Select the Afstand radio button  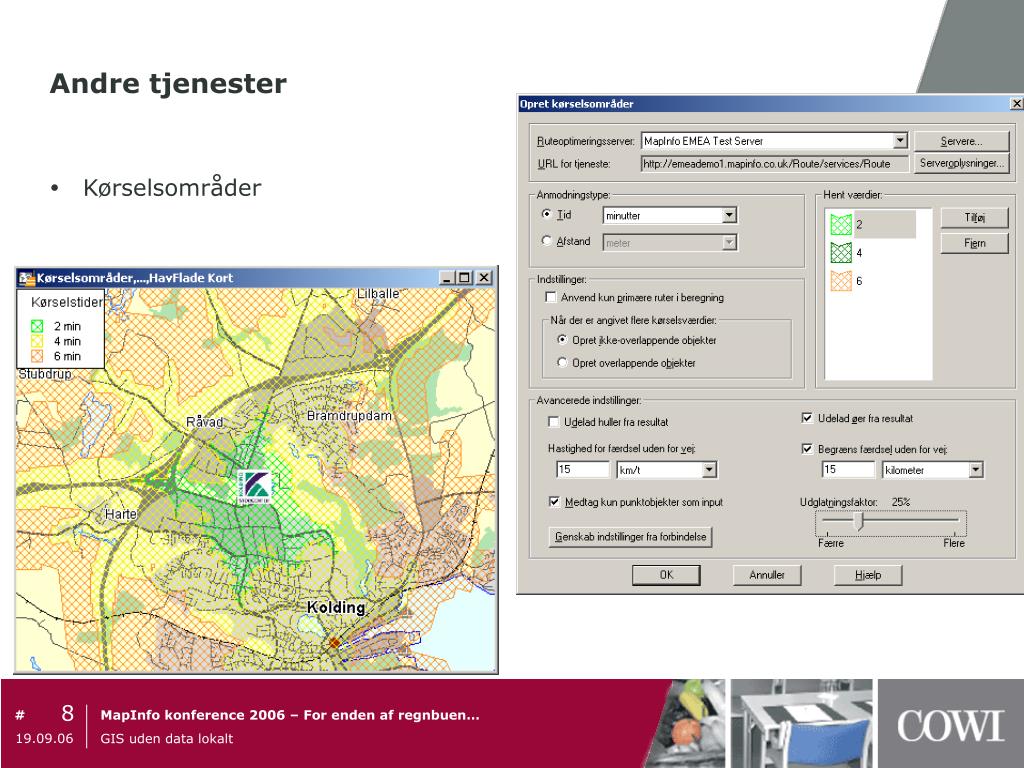[547, 240]
